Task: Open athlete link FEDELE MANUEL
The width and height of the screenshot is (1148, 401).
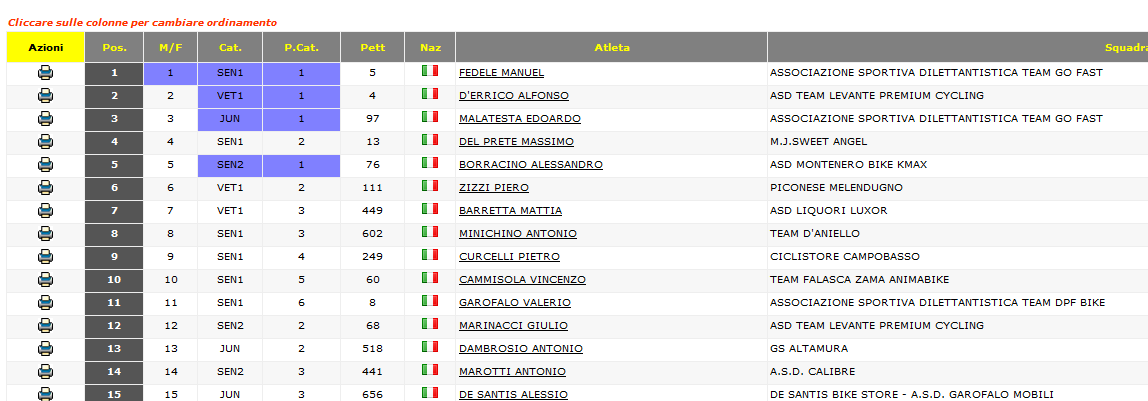Action: (x=502, y=72)
